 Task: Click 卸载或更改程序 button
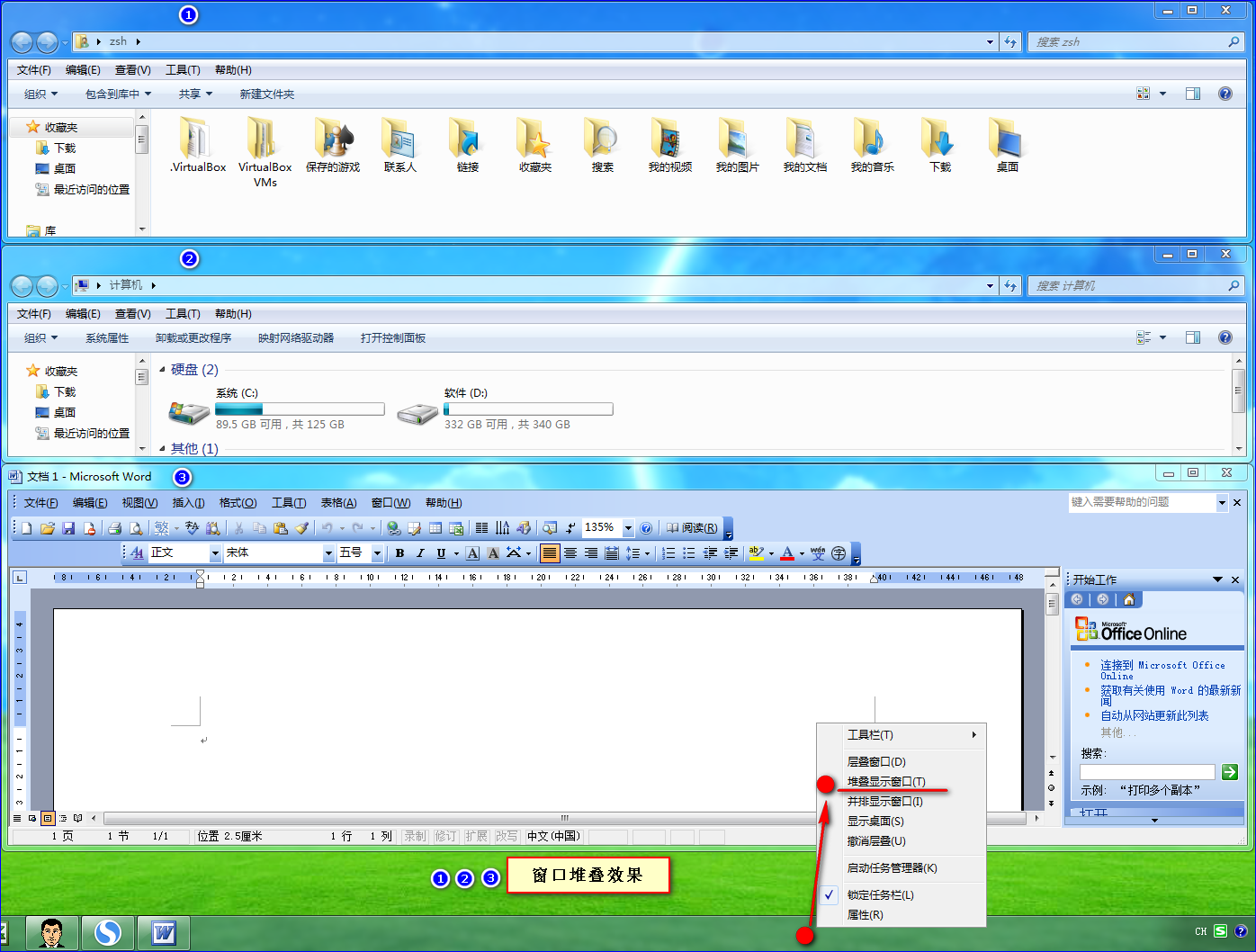[193, 337]
